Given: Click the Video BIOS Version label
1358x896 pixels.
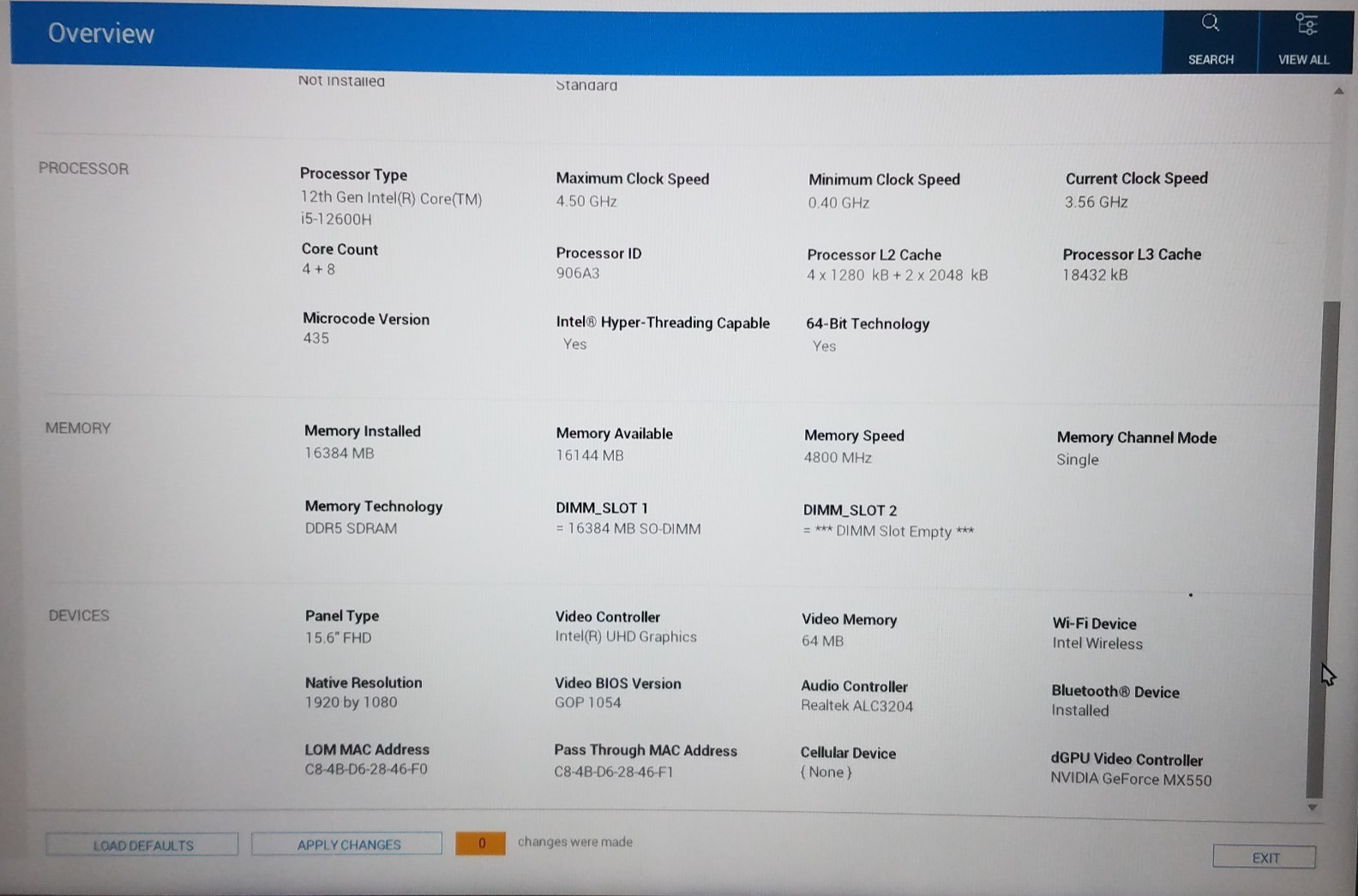Looking at the screenshot, I should pyautogui.click(x=618, y=684).
